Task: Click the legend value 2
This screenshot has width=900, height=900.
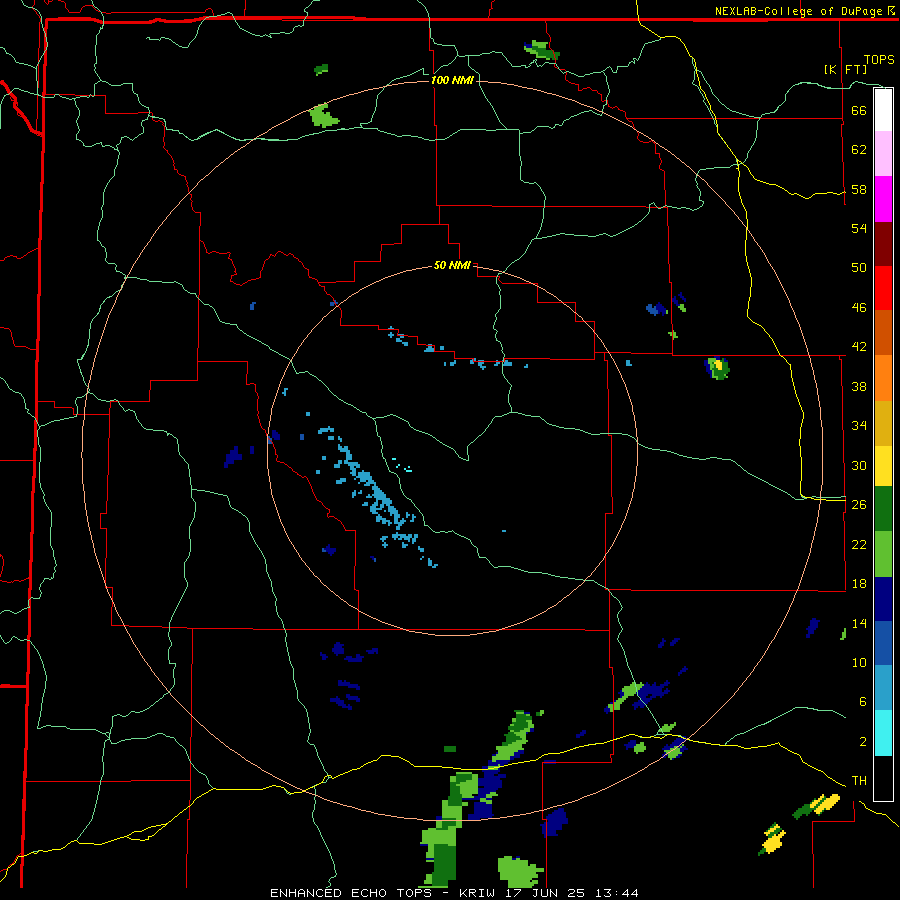Action: tap(862, 742)
